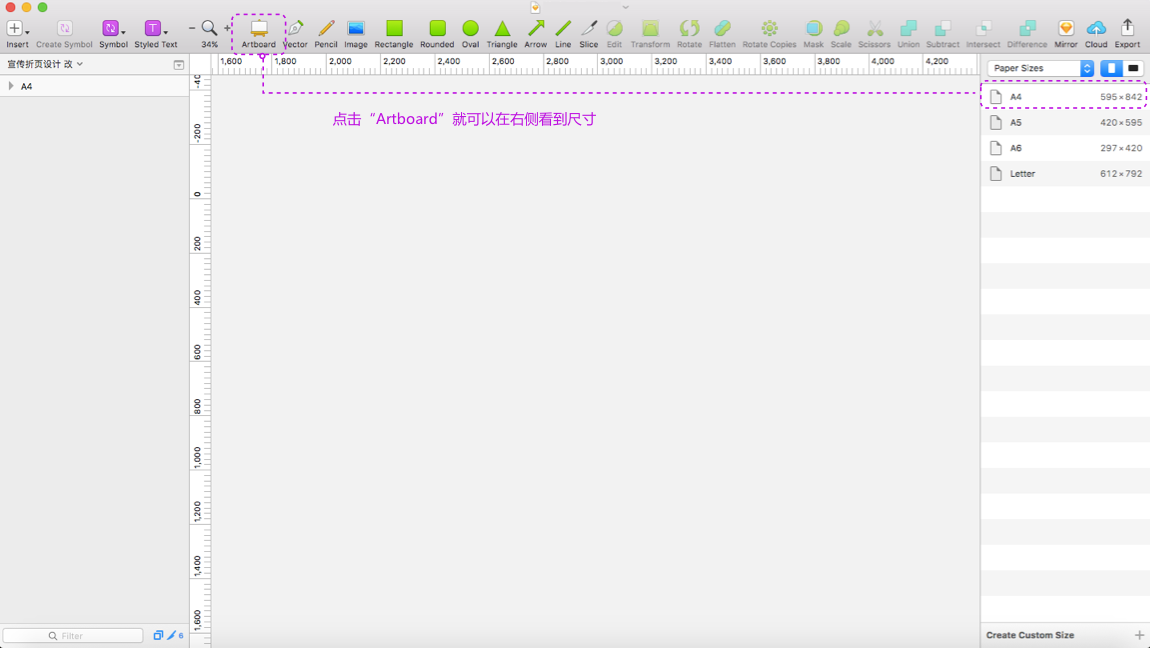
Task: Select the Artboard tool
Action: coord(259,33)
